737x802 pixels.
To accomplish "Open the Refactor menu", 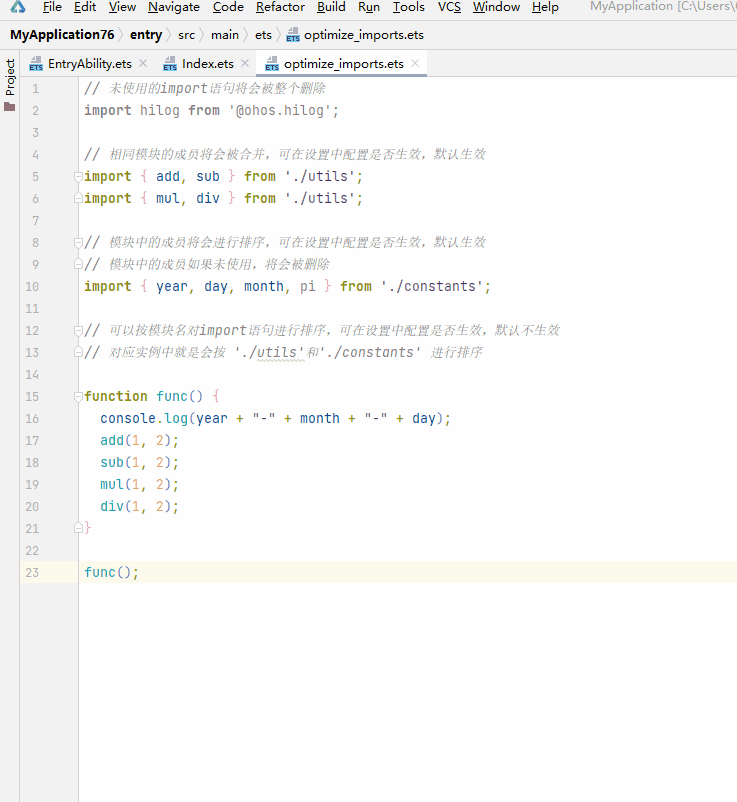I will pyautogui.click(x=280, y=7).
